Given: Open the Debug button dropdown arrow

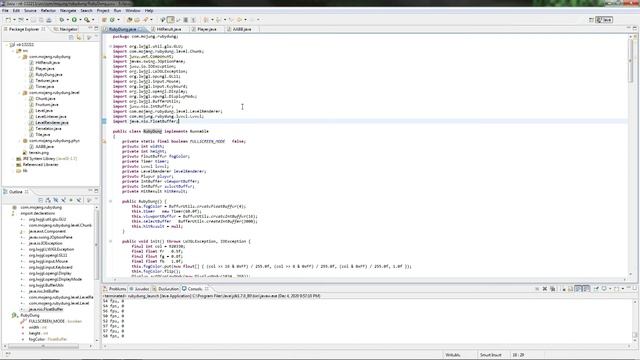Looking at the screenshot, I should click(x=67, y=20).
